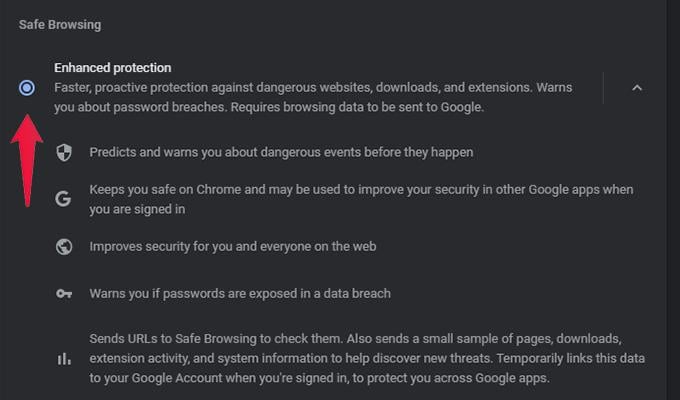Click the Predicts and warns you text

coord(281,152)
